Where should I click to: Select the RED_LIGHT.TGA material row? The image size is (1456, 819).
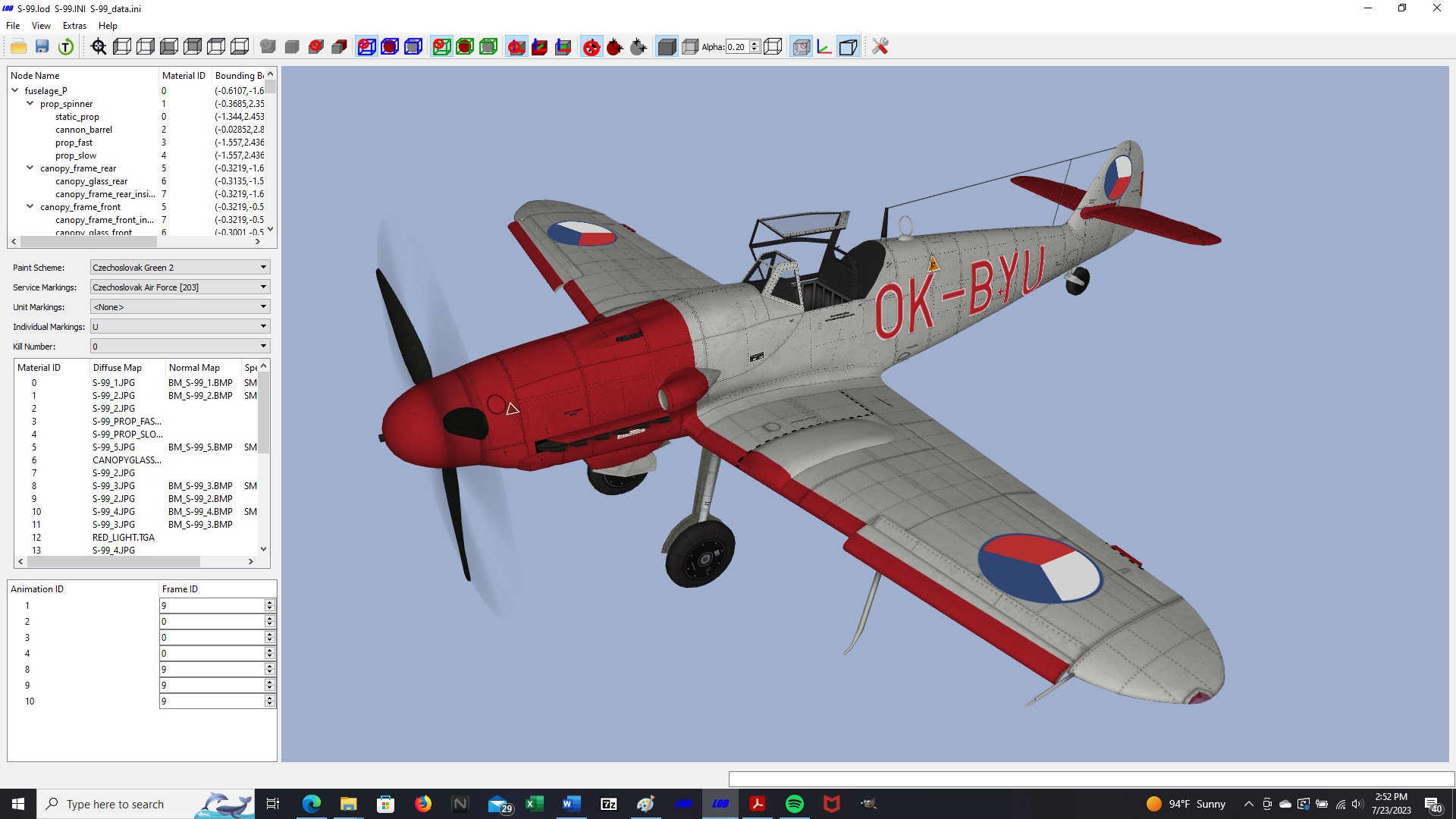pyautogui.click(x=124, y=538)
